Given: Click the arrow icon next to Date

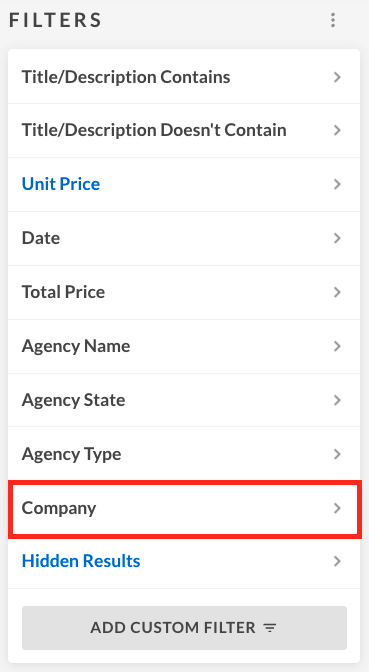Looking at the screenshot, I should coord(337,238).
